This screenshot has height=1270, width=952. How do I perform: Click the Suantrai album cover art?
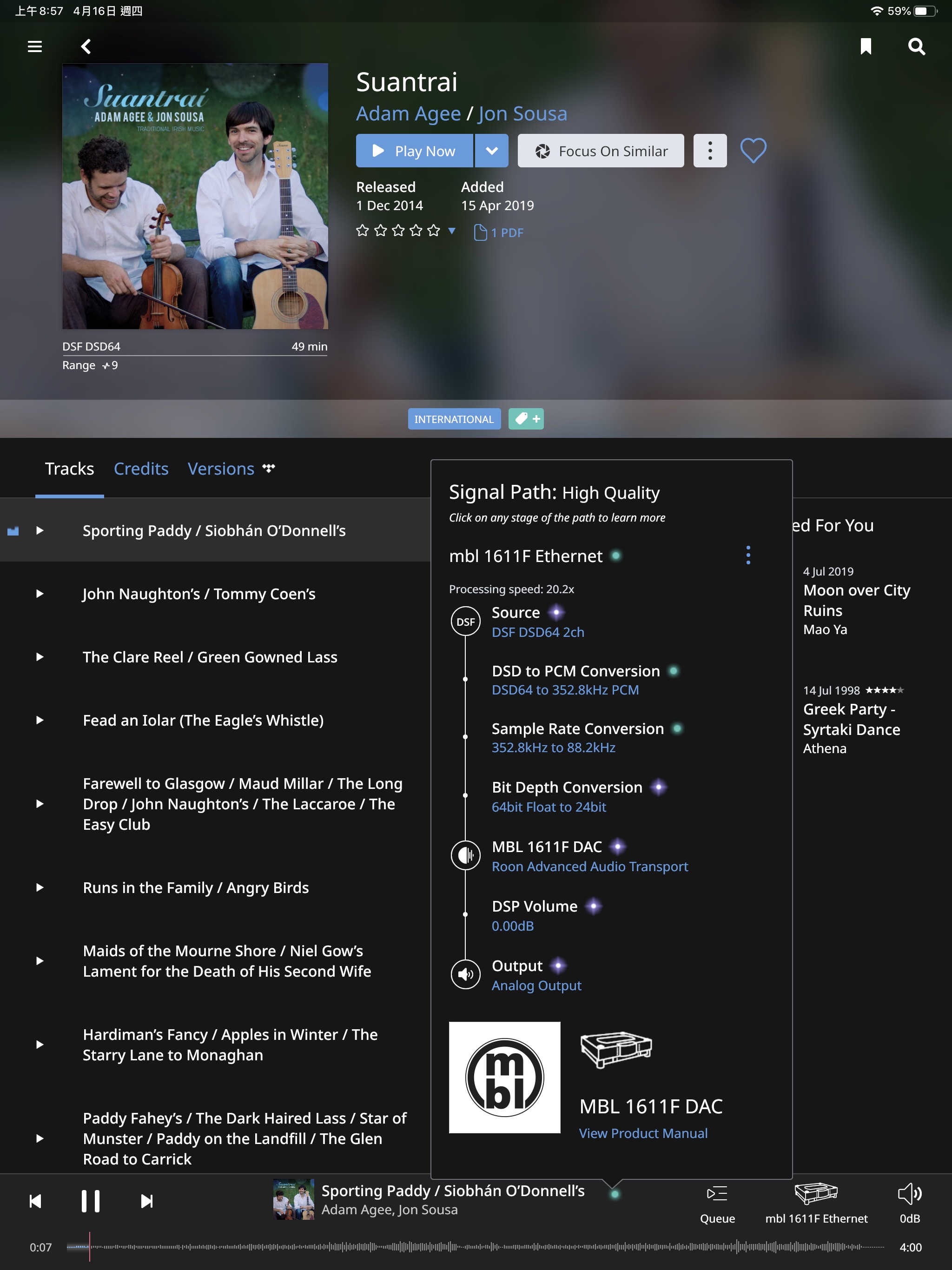point(195,196)
